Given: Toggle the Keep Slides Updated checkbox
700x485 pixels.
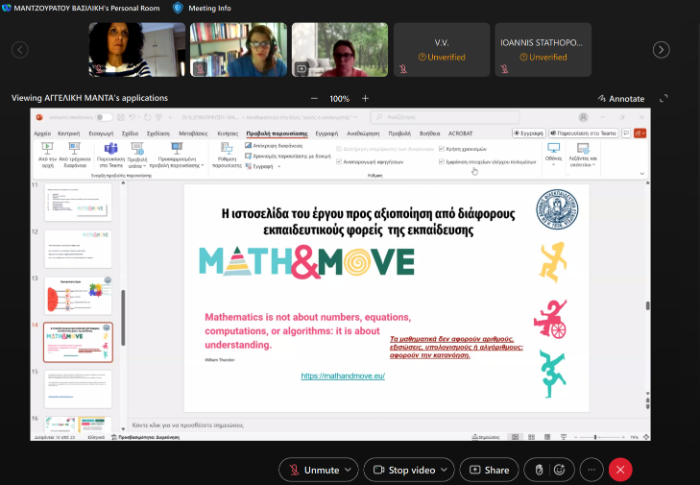Looking at the screenshot, I should [x=339, y=149].
